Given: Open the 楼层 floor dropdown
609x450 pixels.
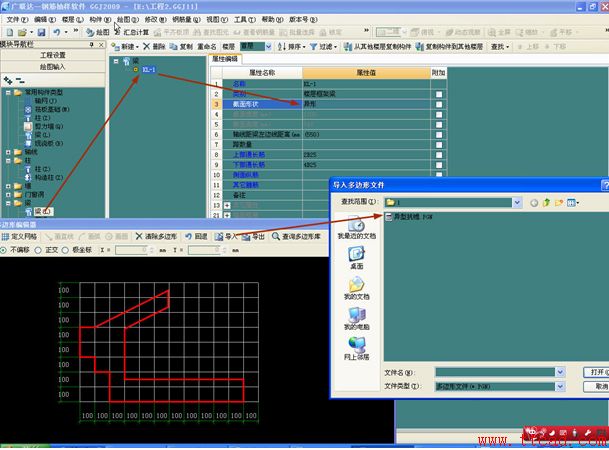Looking at the screenshot, I should point(268,47).
